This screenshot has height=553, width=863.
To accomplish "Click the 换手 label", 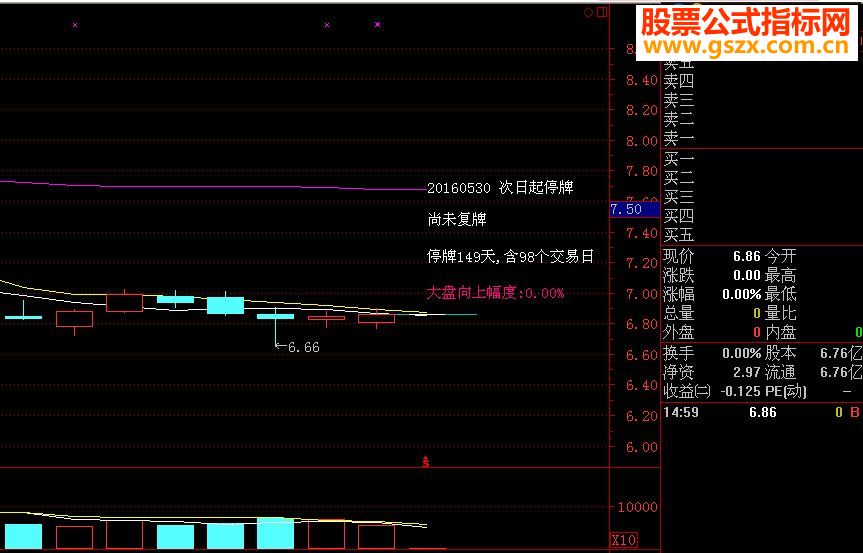I will (679, 353).
